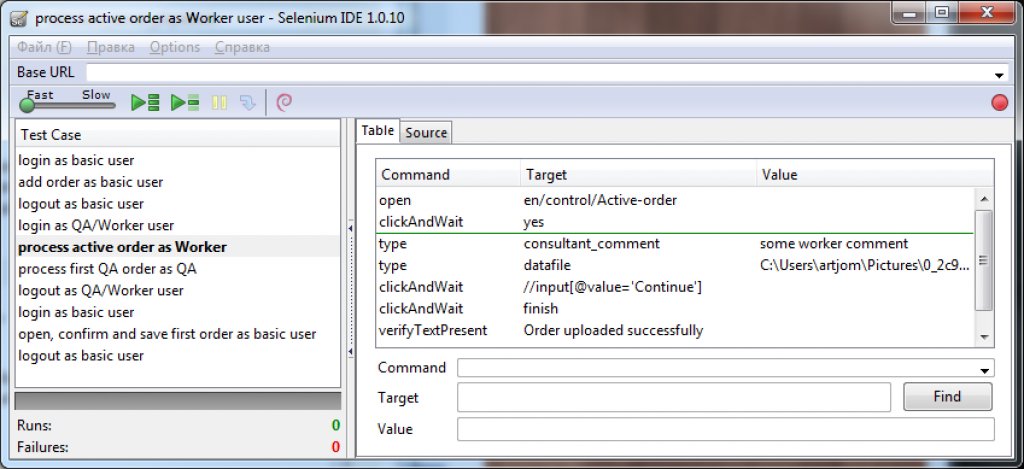This screenshot has height=469, width=1024.
Task: Click the Fast/Slow speed slider knob
Action: [27, 105]
